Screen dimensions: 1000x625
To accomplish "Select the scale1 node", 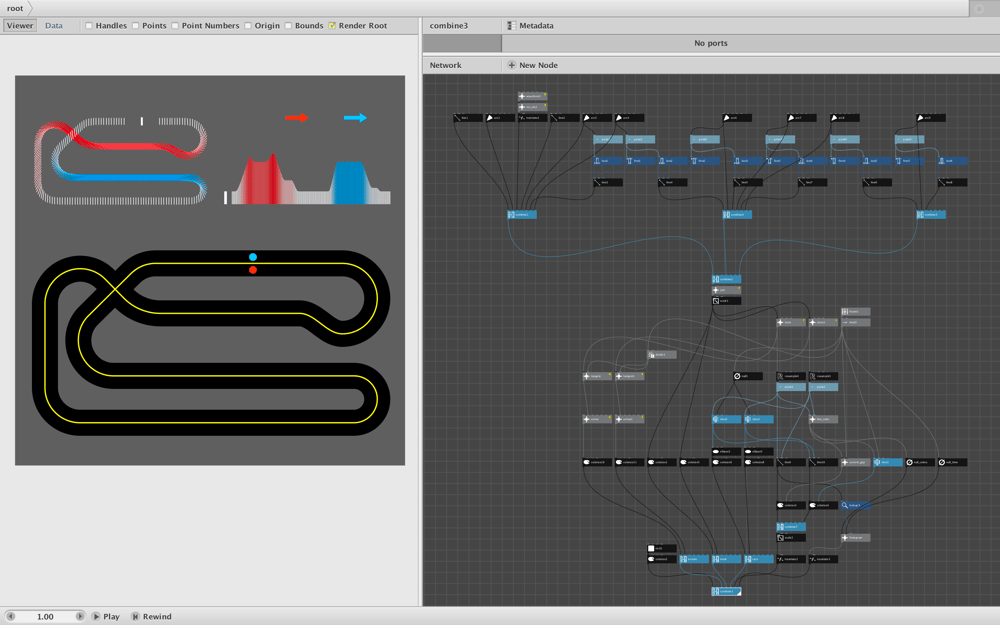I will (x=726, y=301).
